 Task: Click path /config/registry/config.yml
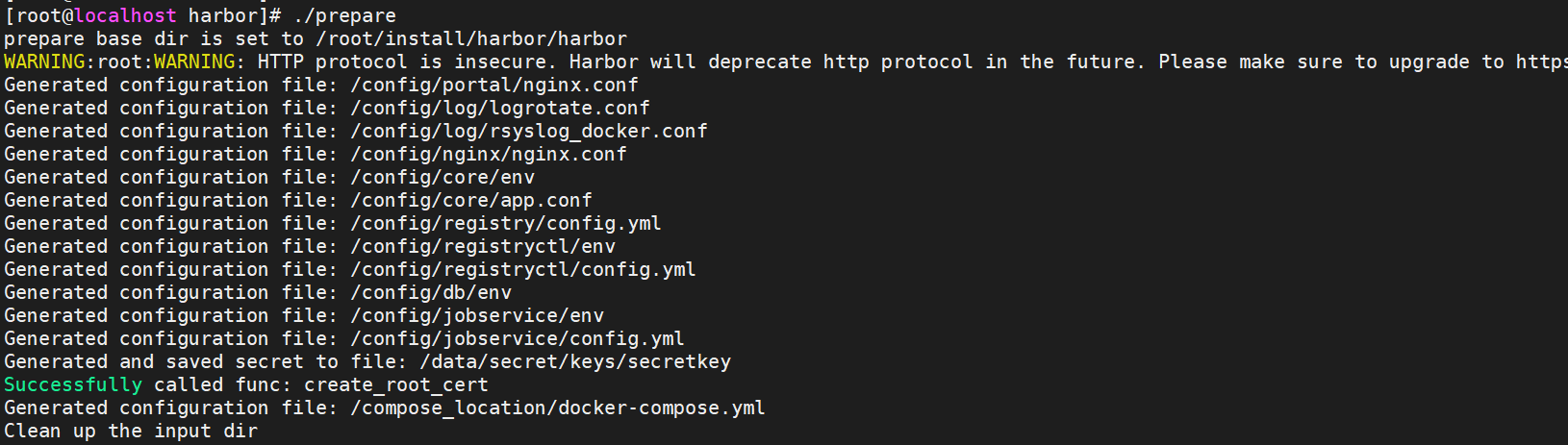pyautogui.click(x=506, y=223)
